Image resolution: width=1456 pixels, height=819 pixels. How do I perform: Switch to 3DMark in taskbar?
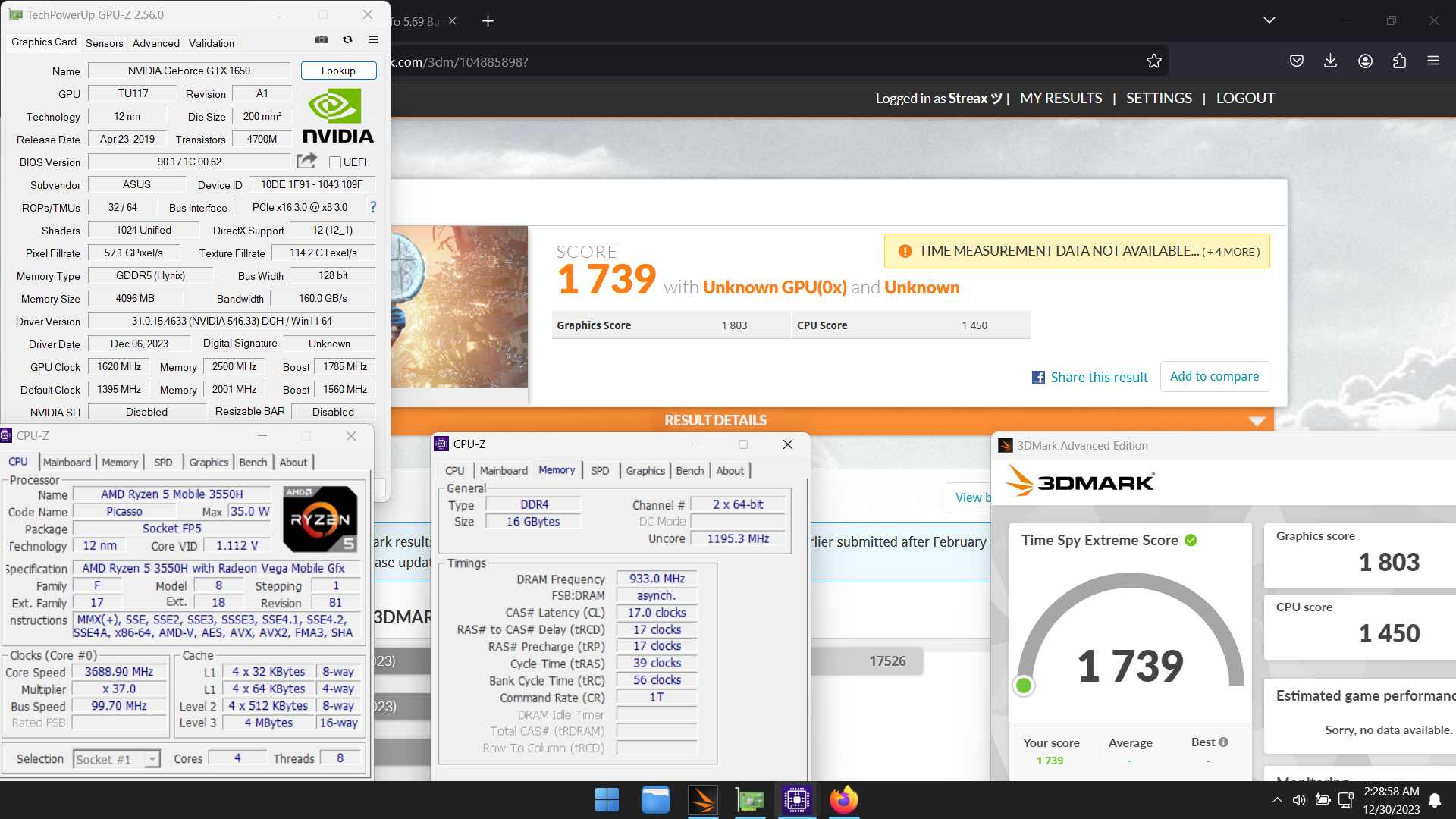coord(703,800)
